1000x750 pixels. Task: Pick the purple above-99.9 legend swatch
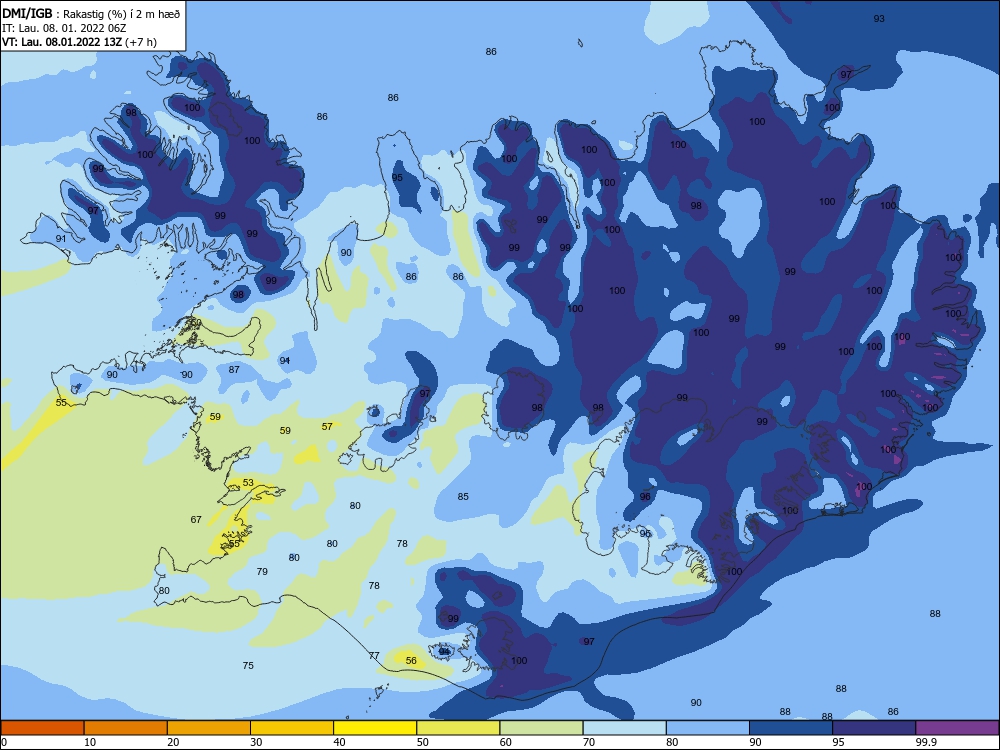957,728
